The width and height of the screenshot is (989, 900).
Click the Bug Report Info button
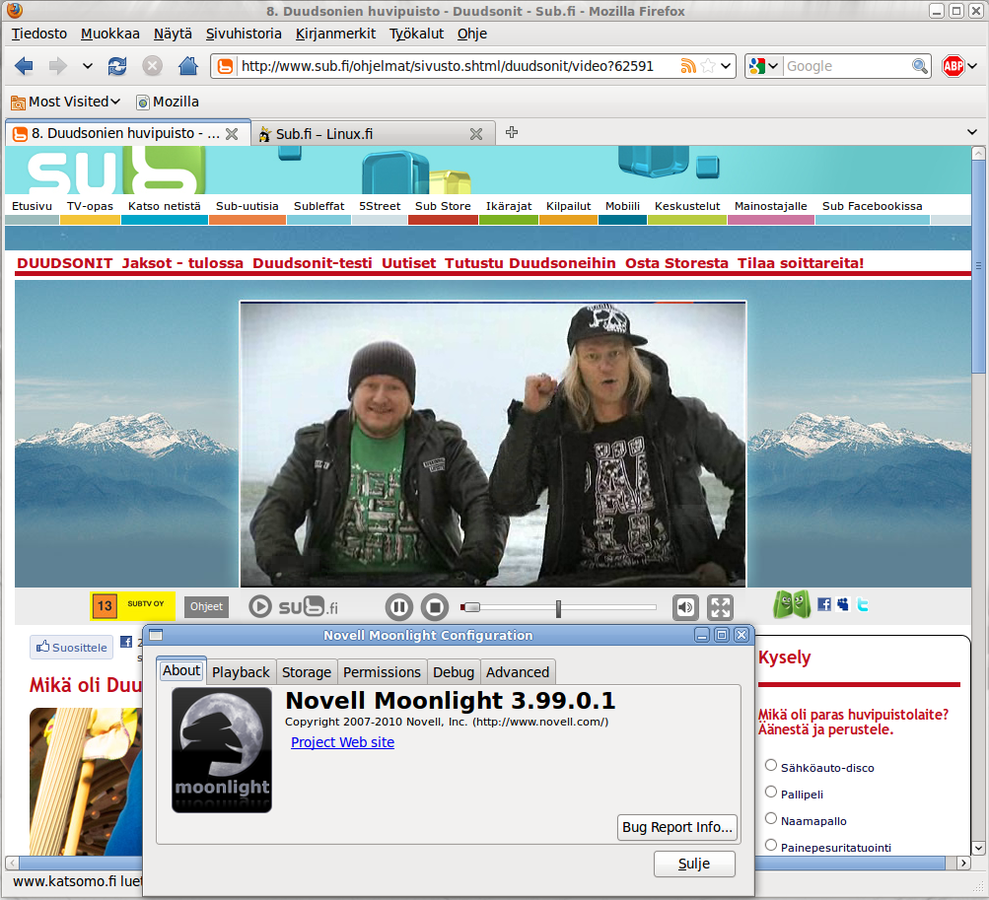coord(678,827)
